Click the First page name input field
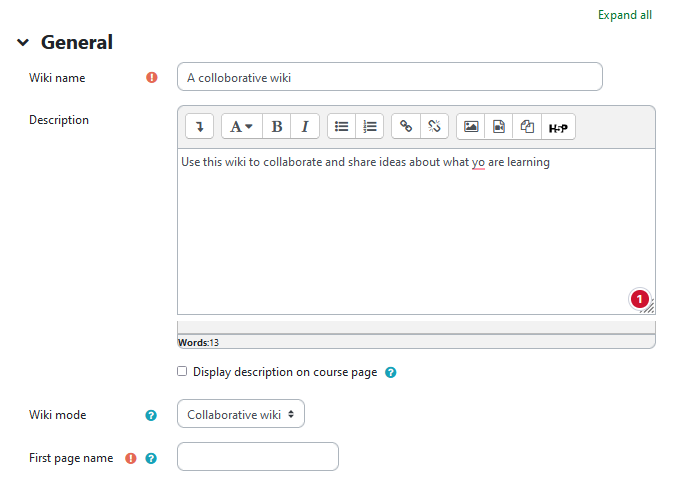This screenshot has height=482, width=678. click(x=258, y=456)
